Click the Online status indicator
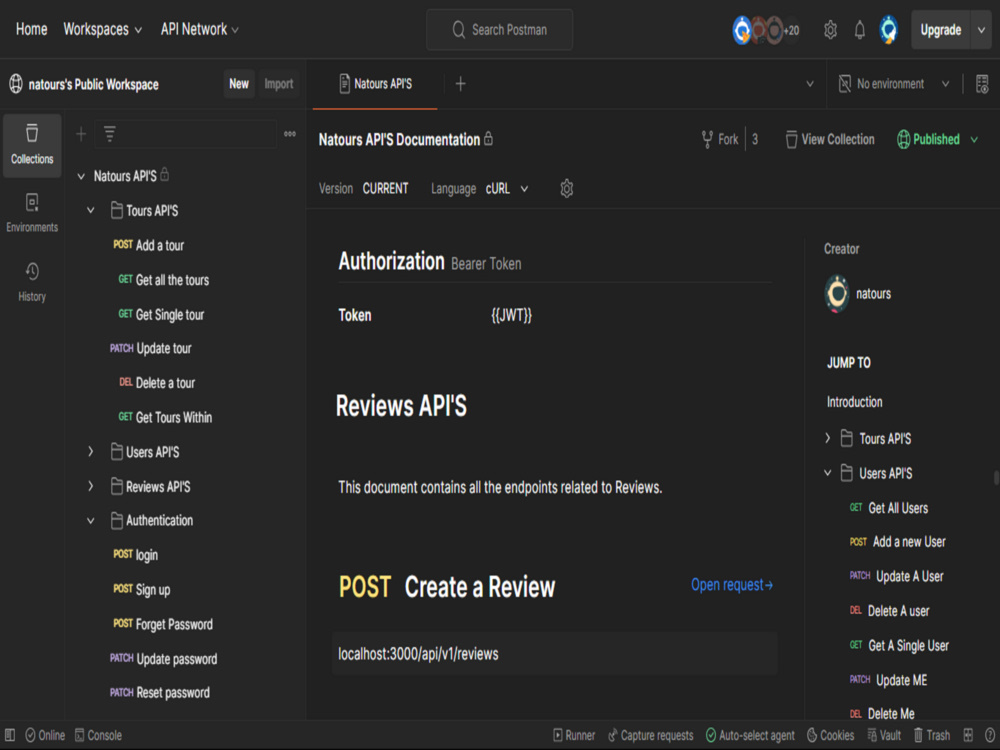 [x=45, y=735]
